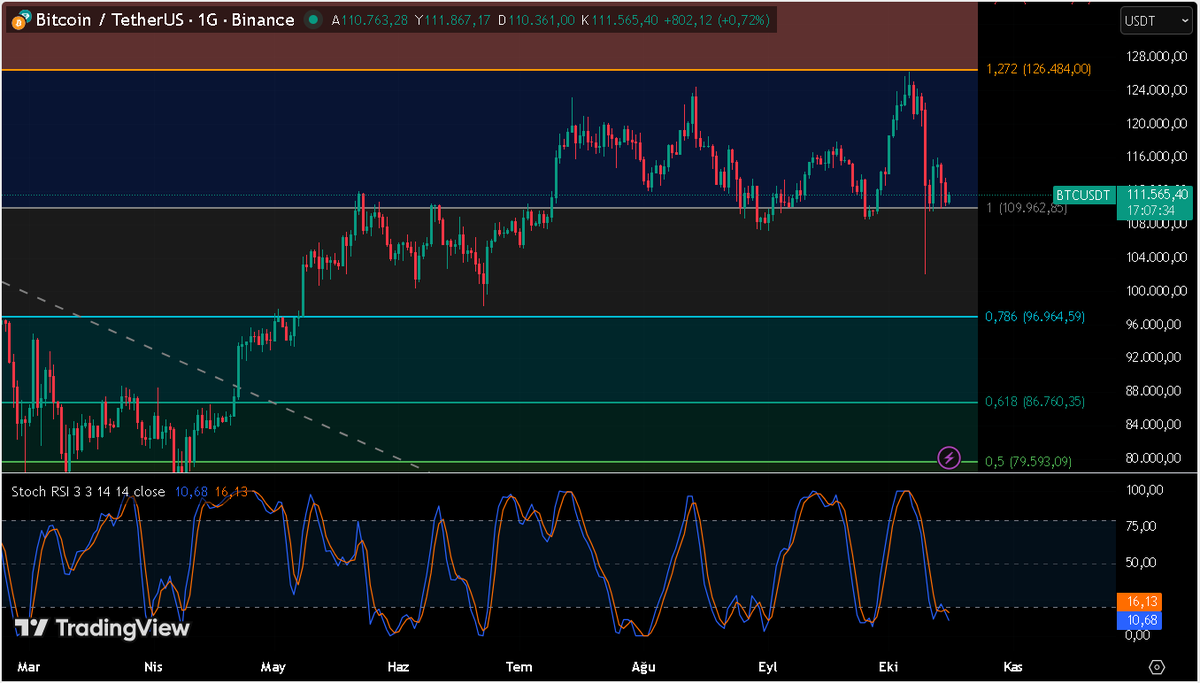
Task: Click price axis label 100.000,00
Action: [x=1158, y=291]
